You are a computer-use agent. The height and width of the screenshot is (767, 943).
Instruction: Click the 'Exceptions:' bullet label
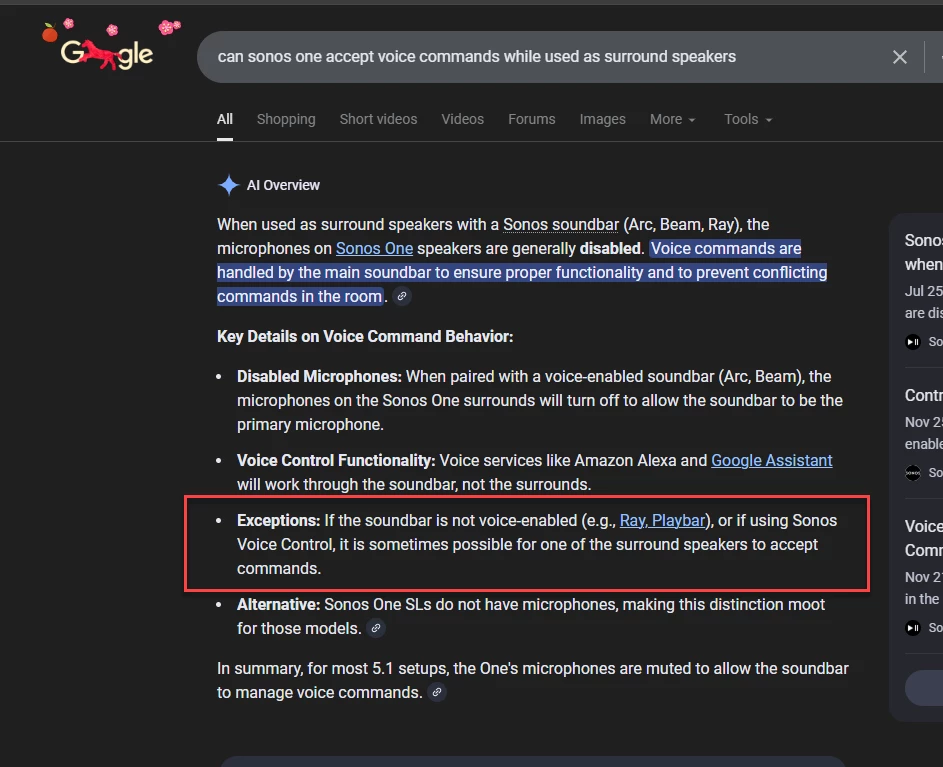coord(278,520)
